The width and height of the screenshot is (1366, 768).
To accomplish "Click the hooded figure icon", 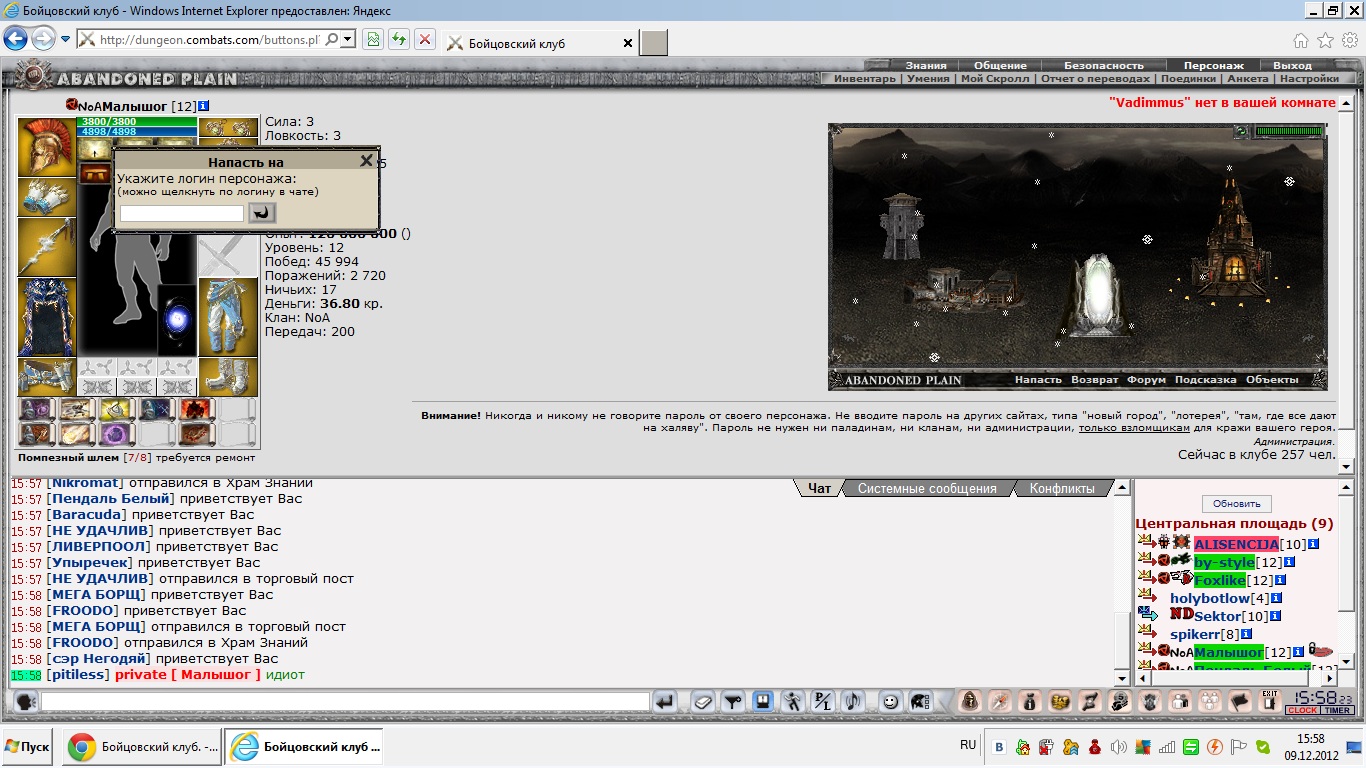I will click(969, 702).
